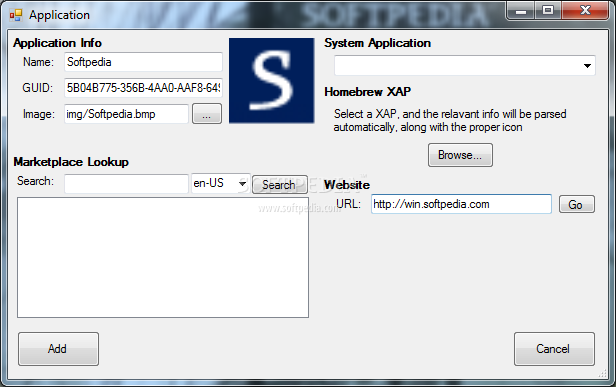Click the 'Marketplace Lookup' heading
Viewport: 616px width, 387px height.
pyautogui.click(x=71, y=162)
